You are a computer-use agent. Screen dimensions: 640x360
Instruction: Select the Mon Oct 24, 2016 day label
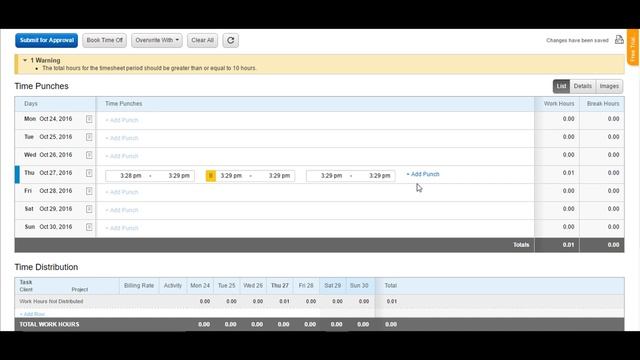coord(48,119)
